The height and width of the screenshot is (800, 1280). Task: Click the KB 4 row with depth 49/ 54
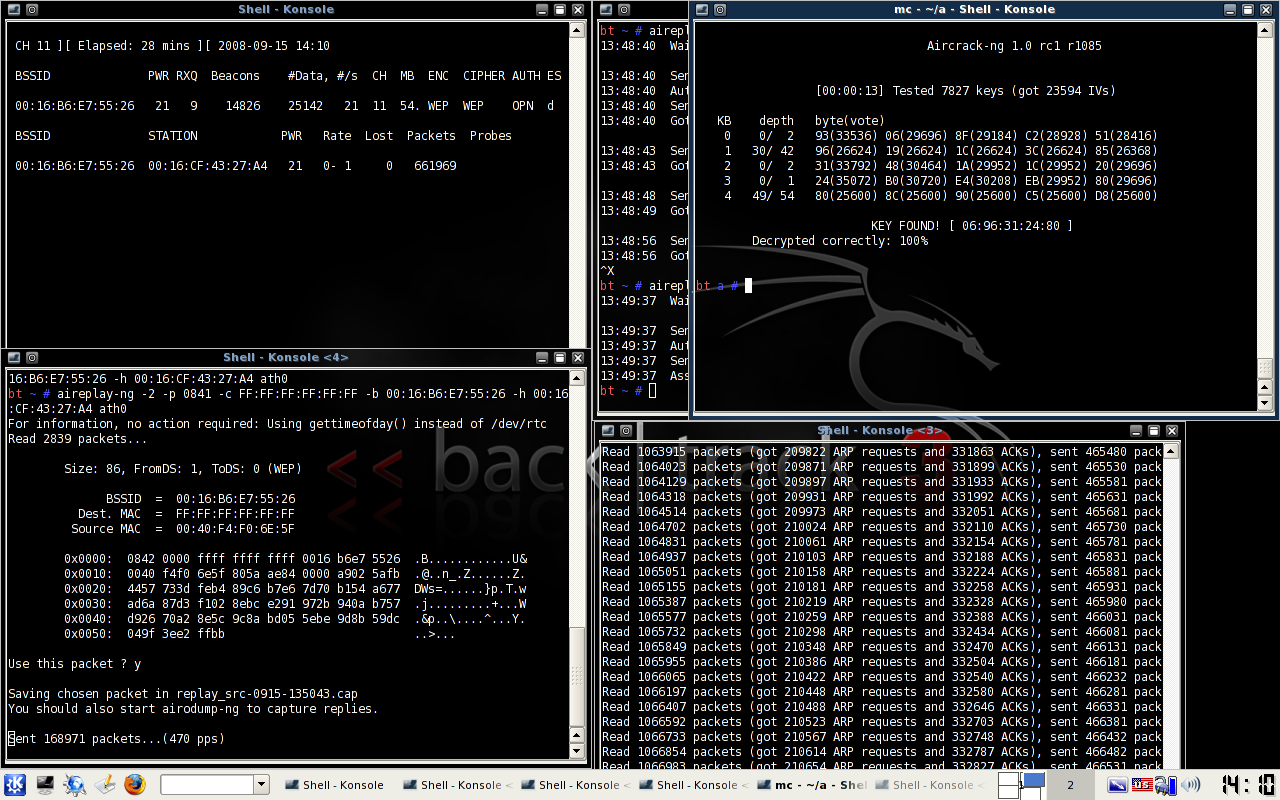coord(940,196)
